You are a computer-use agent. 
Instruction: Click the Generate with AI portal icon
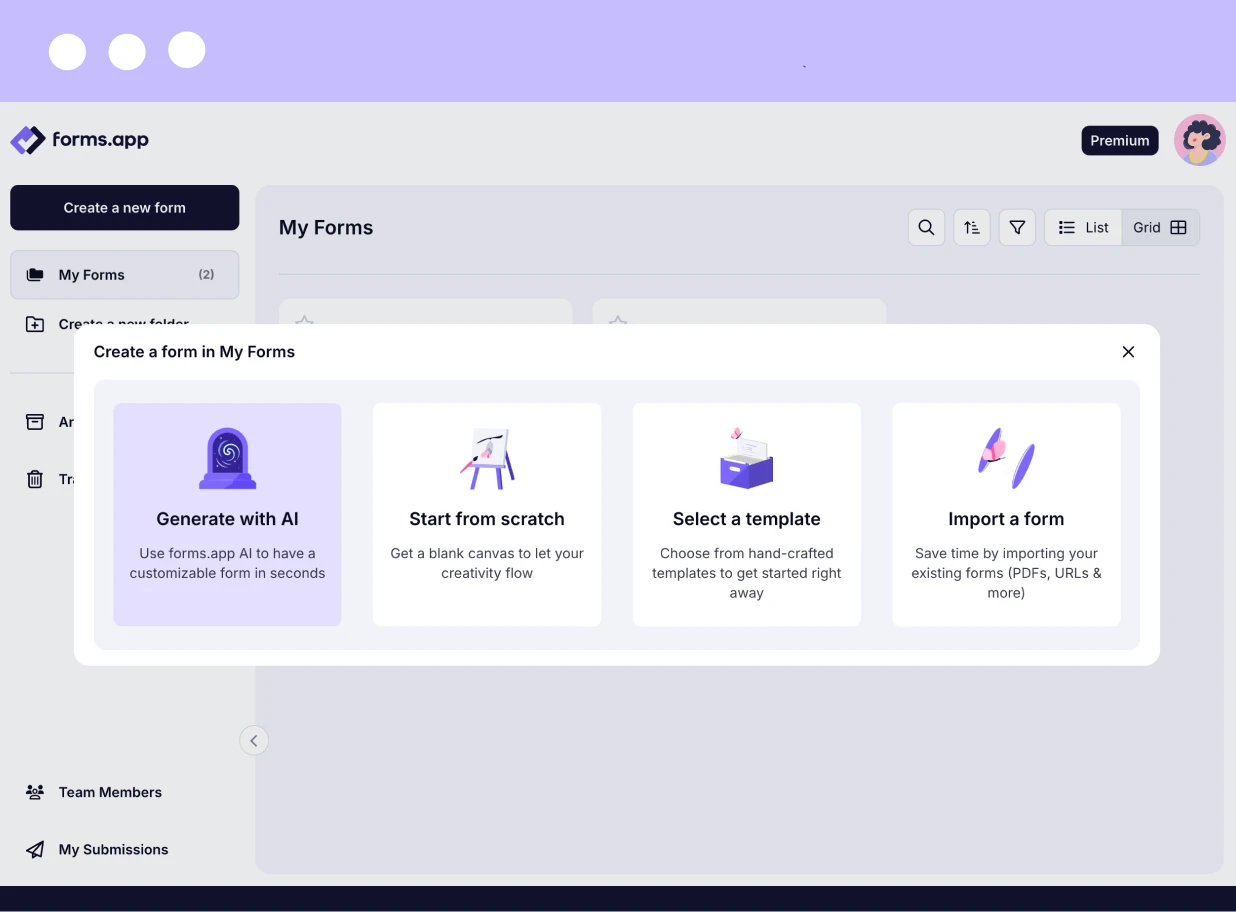point(227,459)
